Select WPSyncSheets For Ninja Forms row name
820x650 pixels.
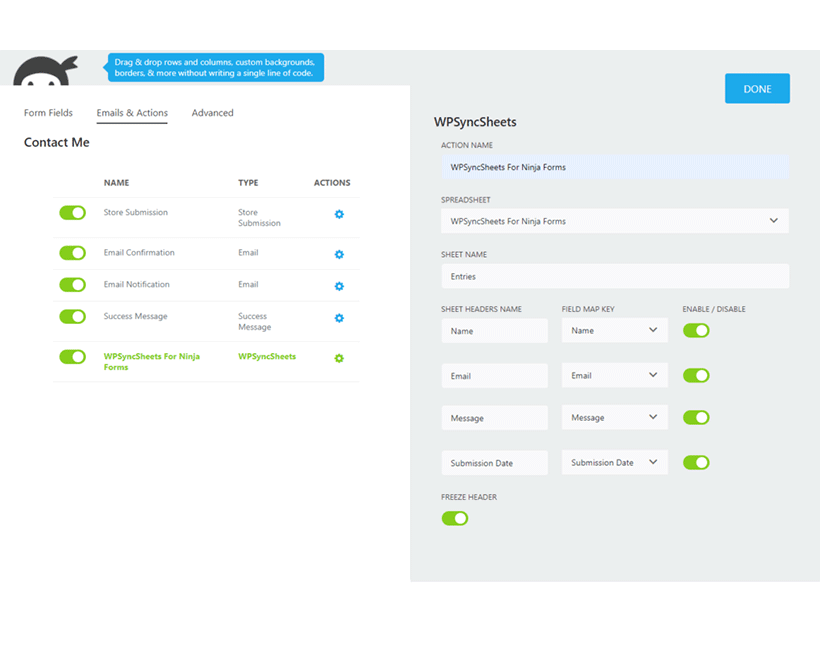[x=151, y=361]
